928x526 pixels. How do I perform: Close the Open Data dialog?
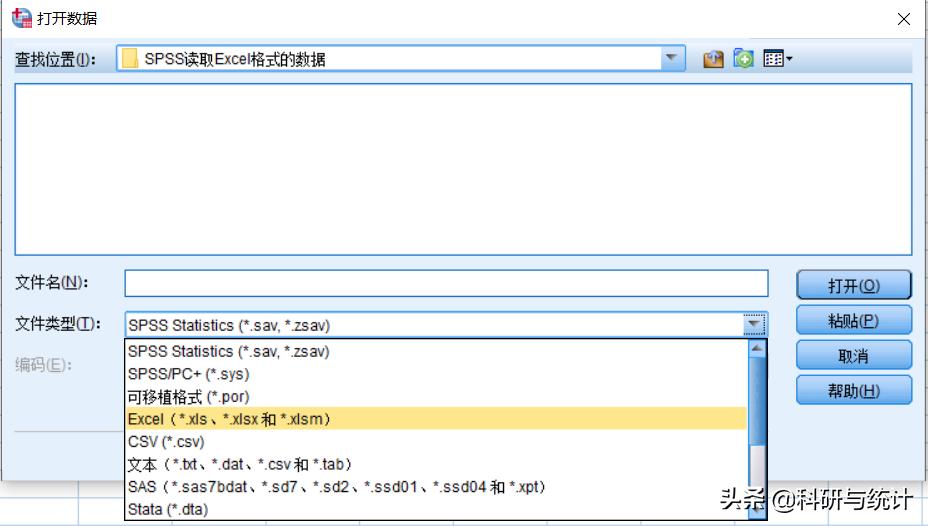coord(903,19)
